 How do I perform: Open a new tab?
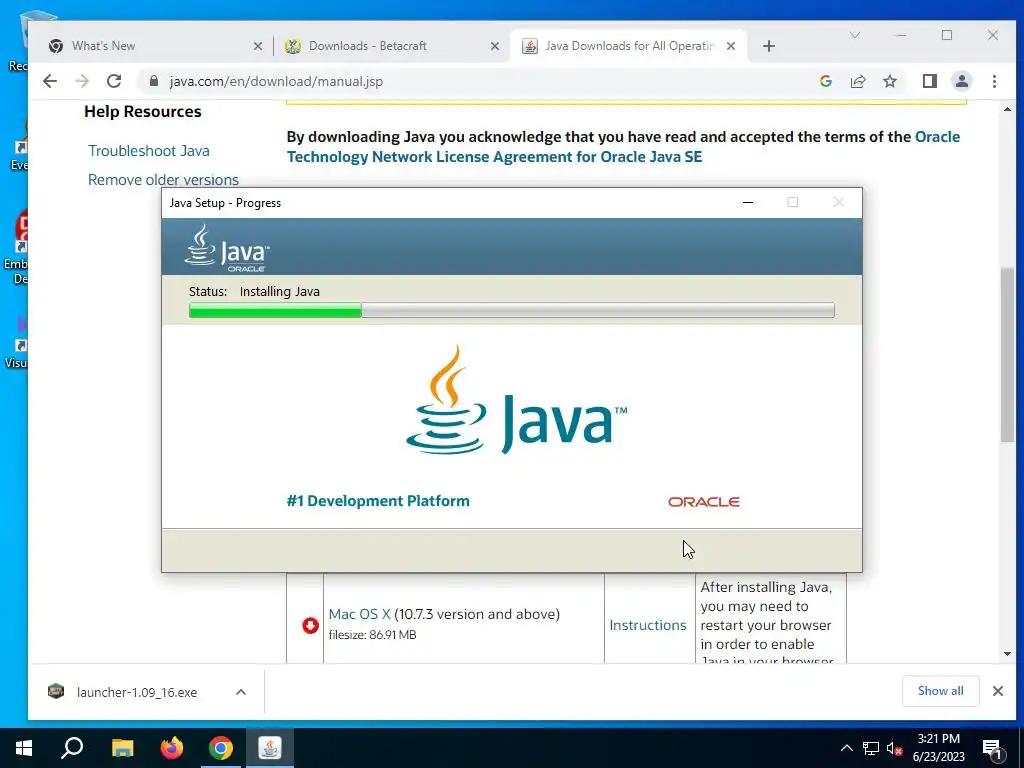769,46
